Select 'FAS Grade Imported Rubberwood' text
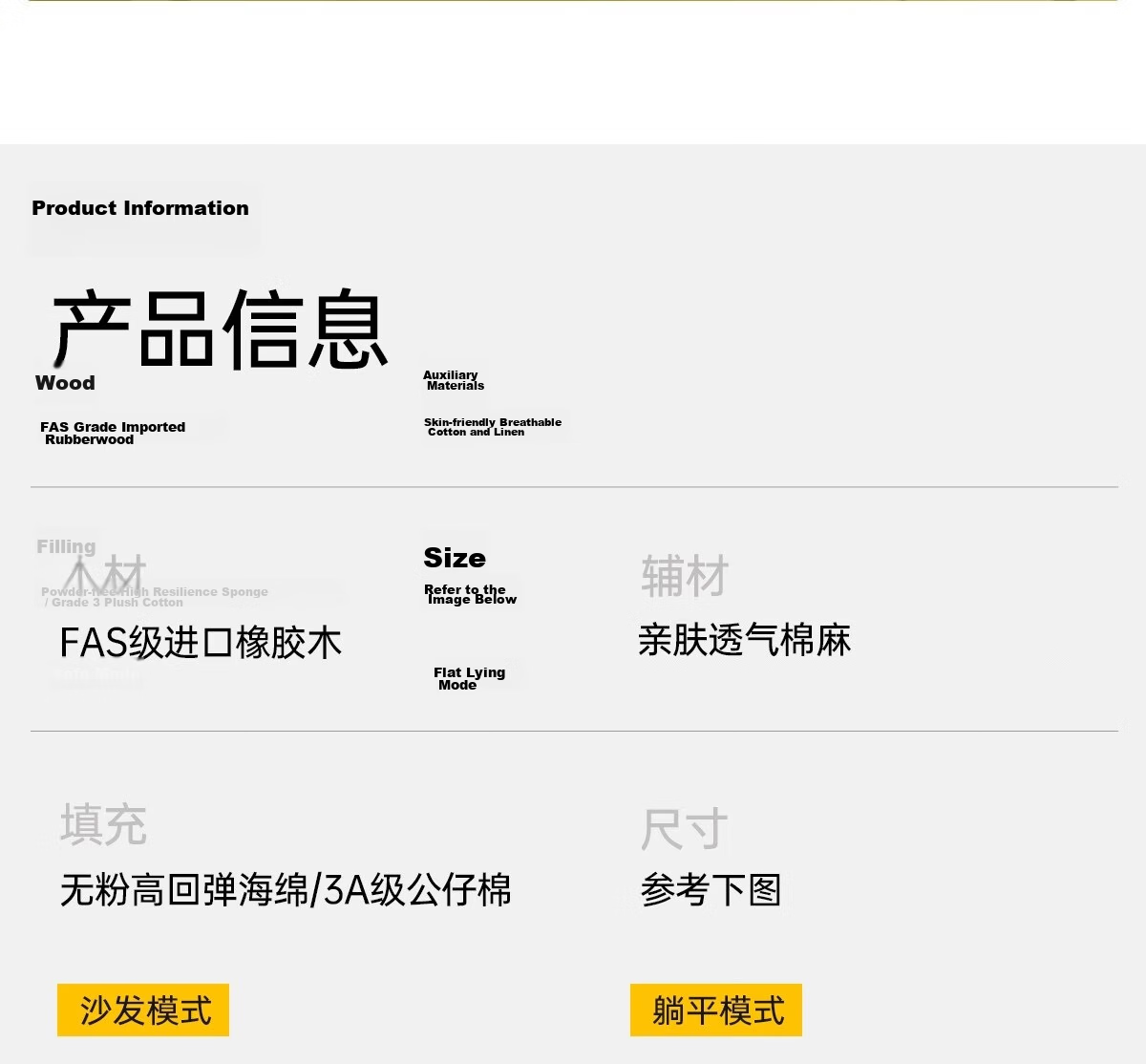Viewport: 1146px width, 1064px height. (x=113, y=433)
